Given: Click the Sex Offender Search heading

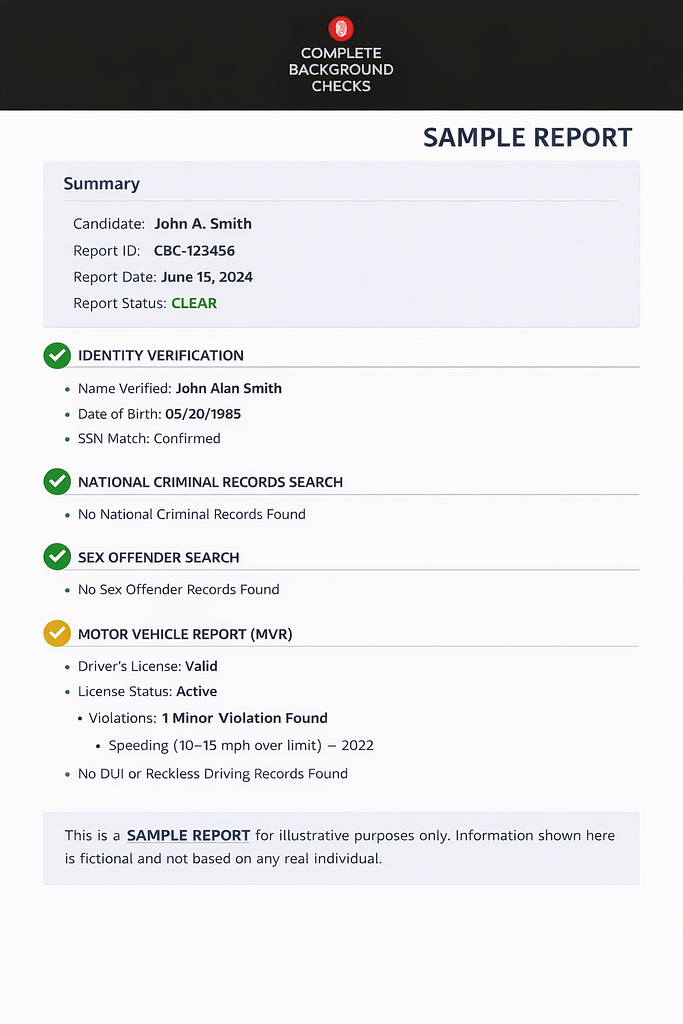Looking at the screenshot, I should [159, 558].
